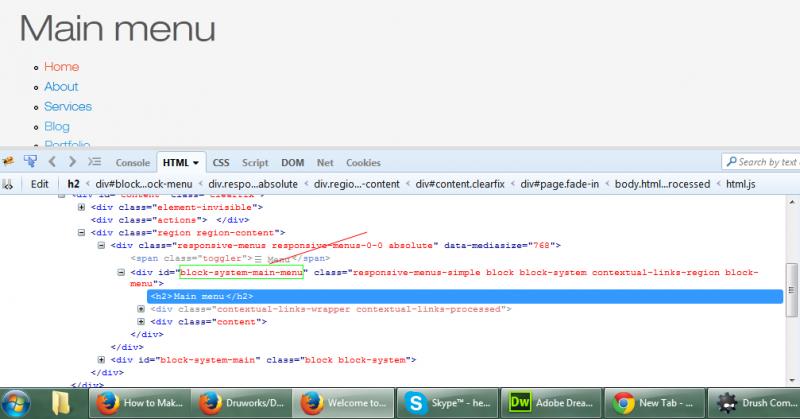Click the Edit button
The height and width of the screenshot is (419, 800).
tap(39, 184)
